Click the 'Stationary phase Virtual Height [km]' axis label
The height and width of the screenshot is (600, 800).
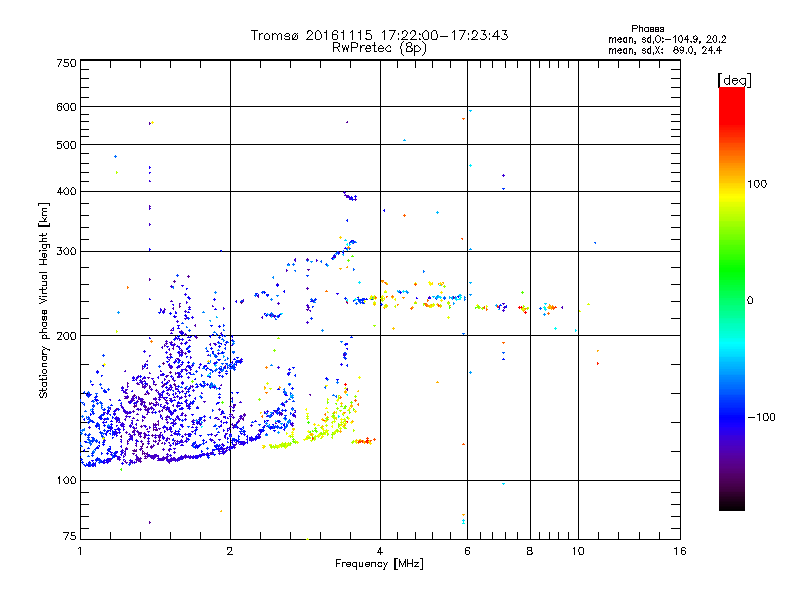44,301
